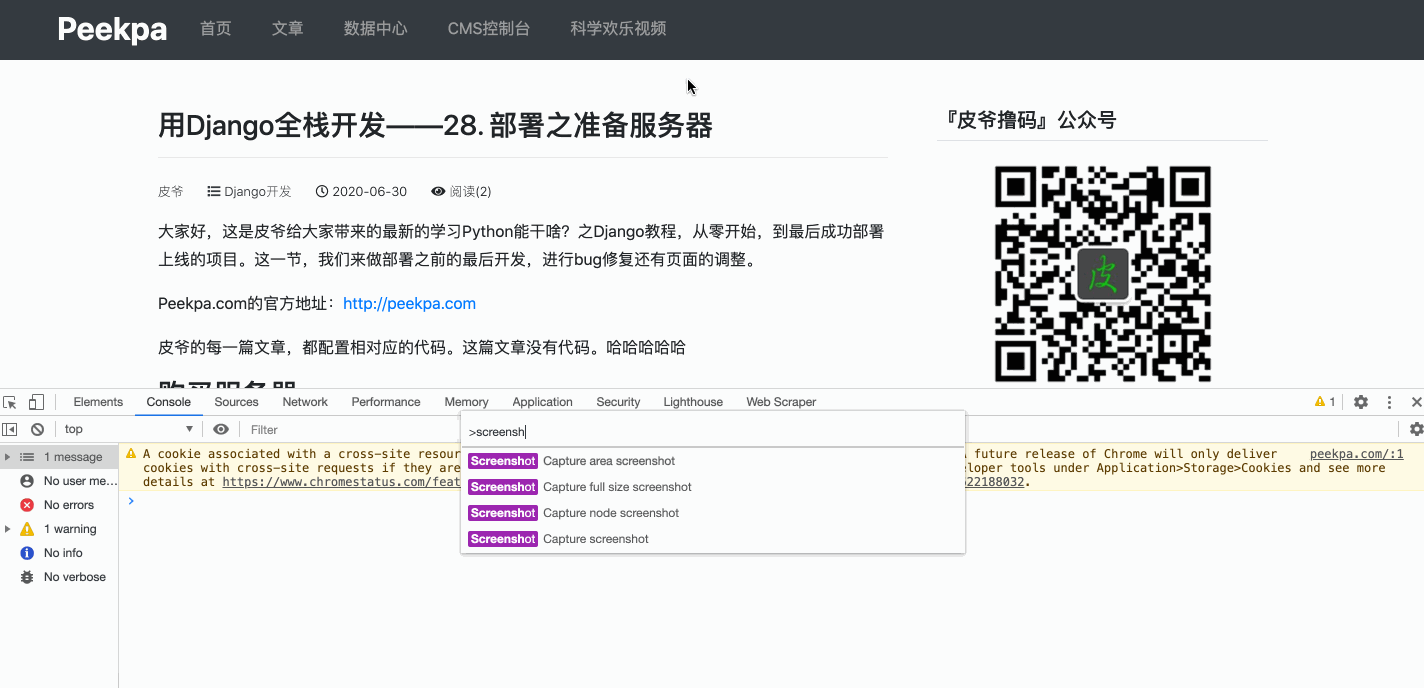Expand the 1 warning group arrow

click(8, 529)
